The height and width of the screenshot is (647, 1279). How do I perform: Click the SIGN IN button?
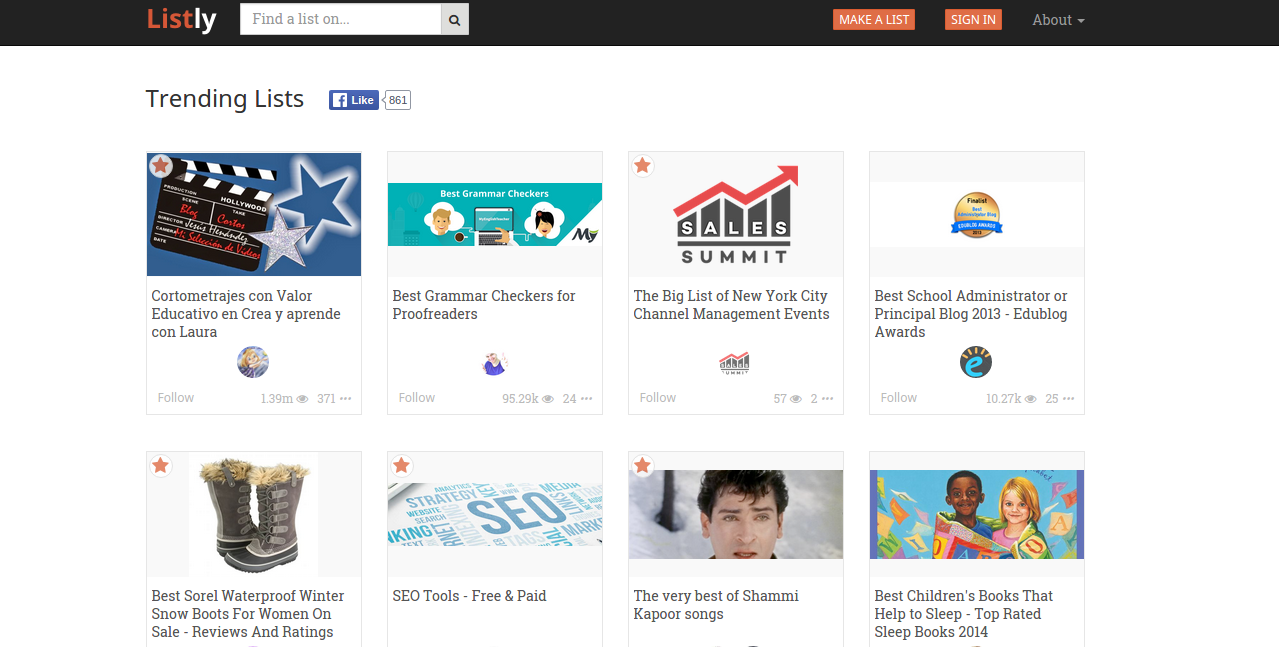point(972,20)
